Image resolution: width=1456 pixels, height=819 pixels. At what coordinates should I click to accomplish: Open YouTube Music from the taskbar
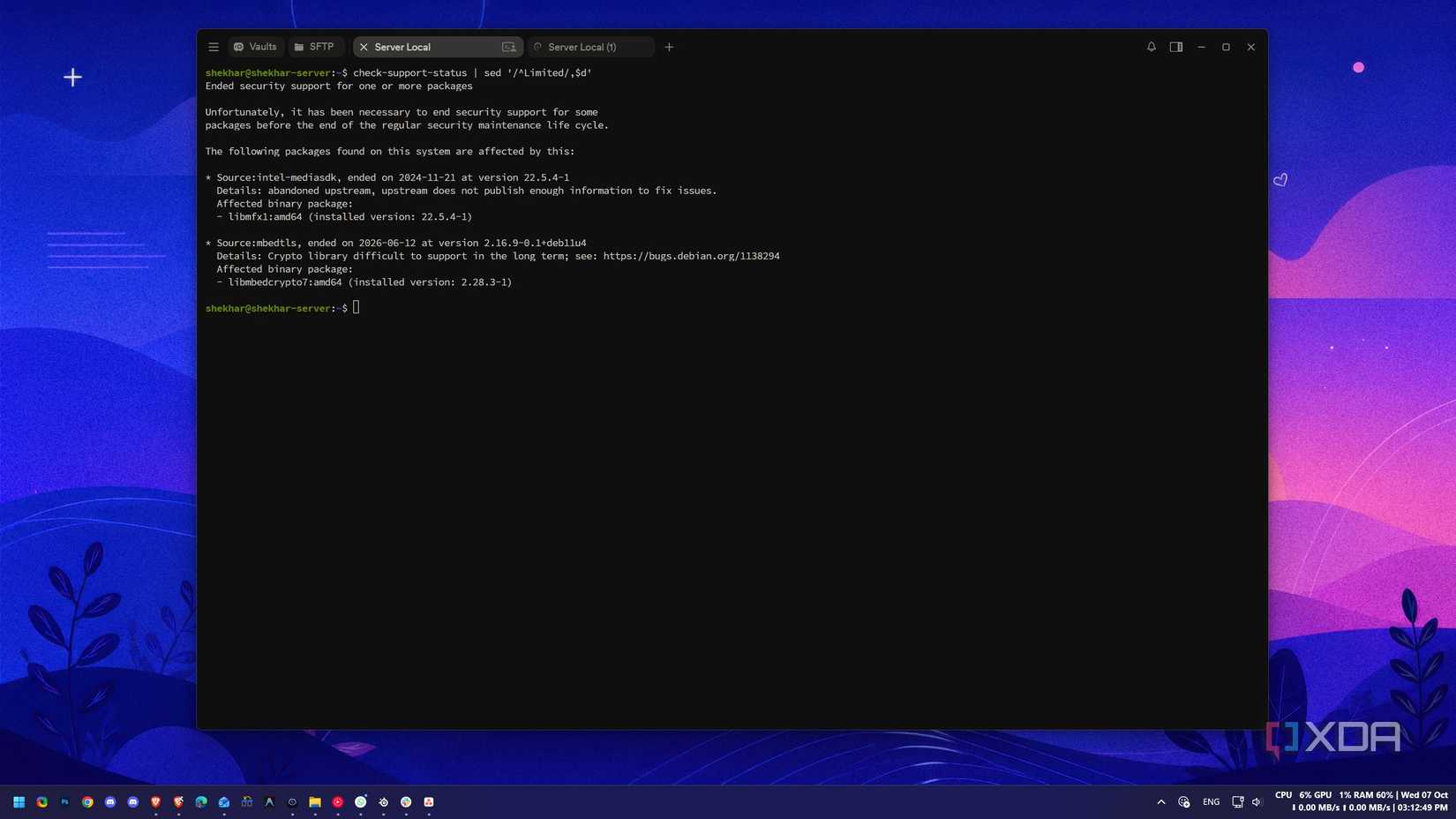click(x=338, y=802)
